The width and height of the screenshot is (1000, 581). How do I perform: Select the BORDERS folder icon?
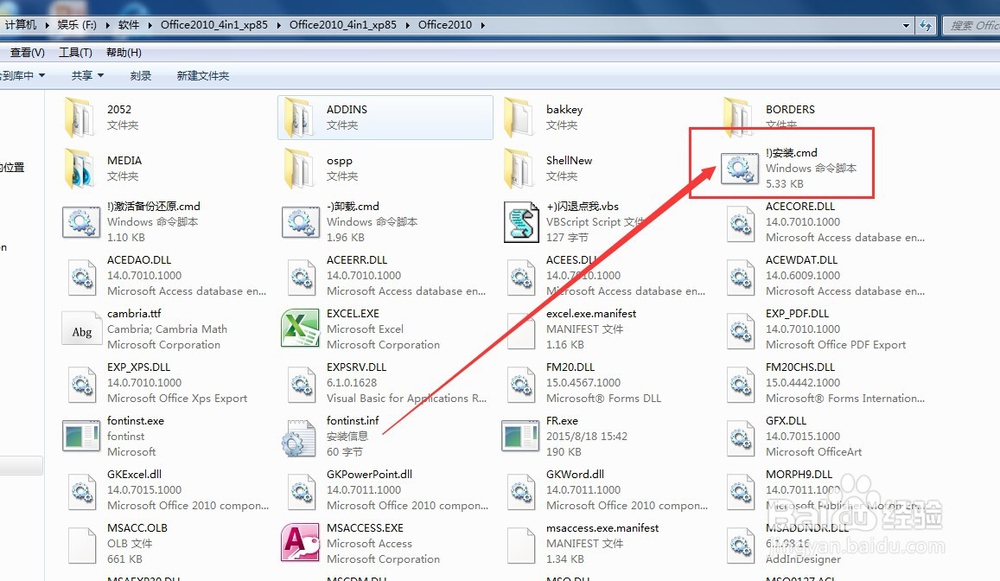[x=737, y=115]
